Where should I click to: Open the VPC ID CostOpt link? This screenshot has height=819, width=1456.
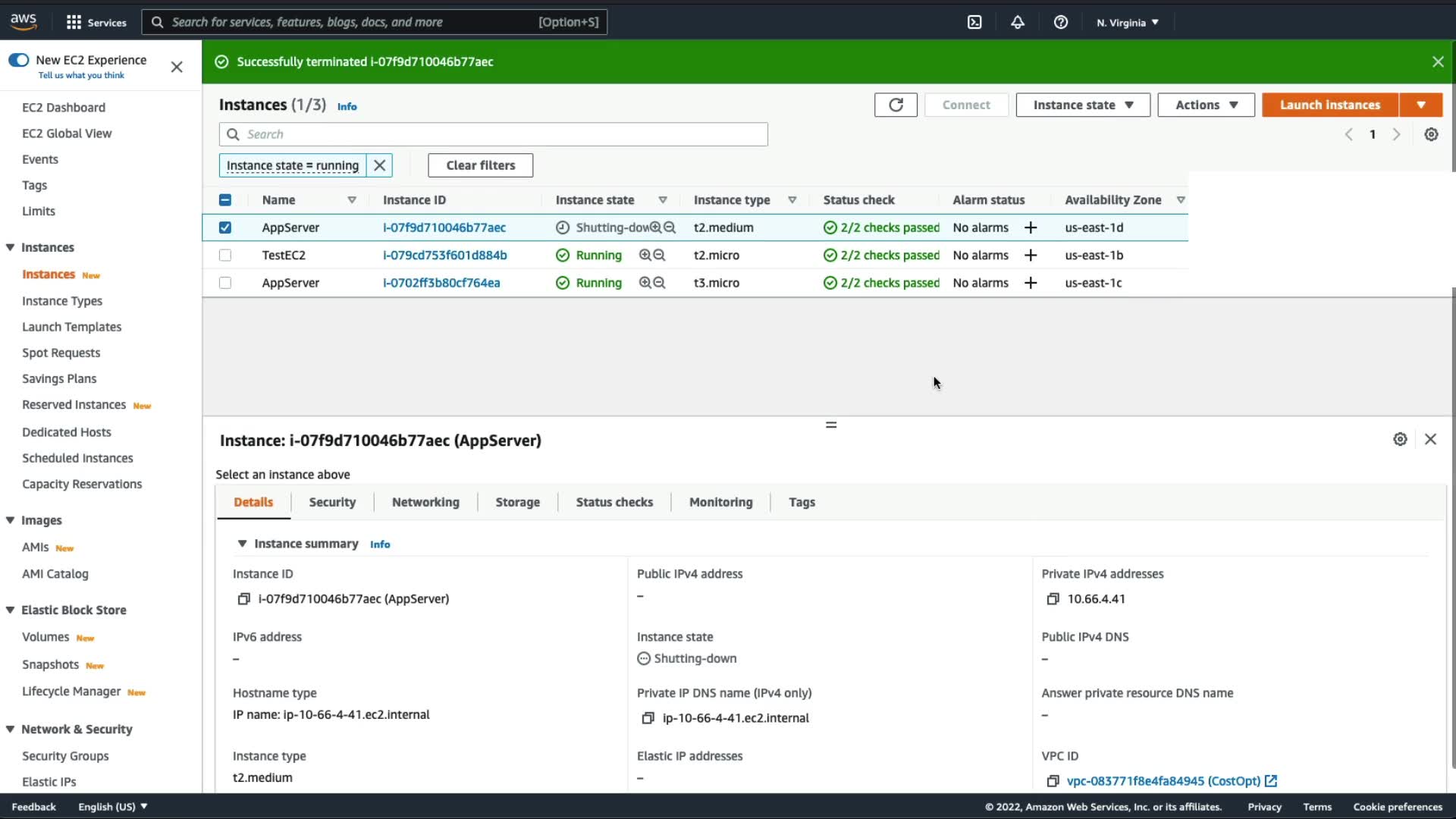[1163, 781]
